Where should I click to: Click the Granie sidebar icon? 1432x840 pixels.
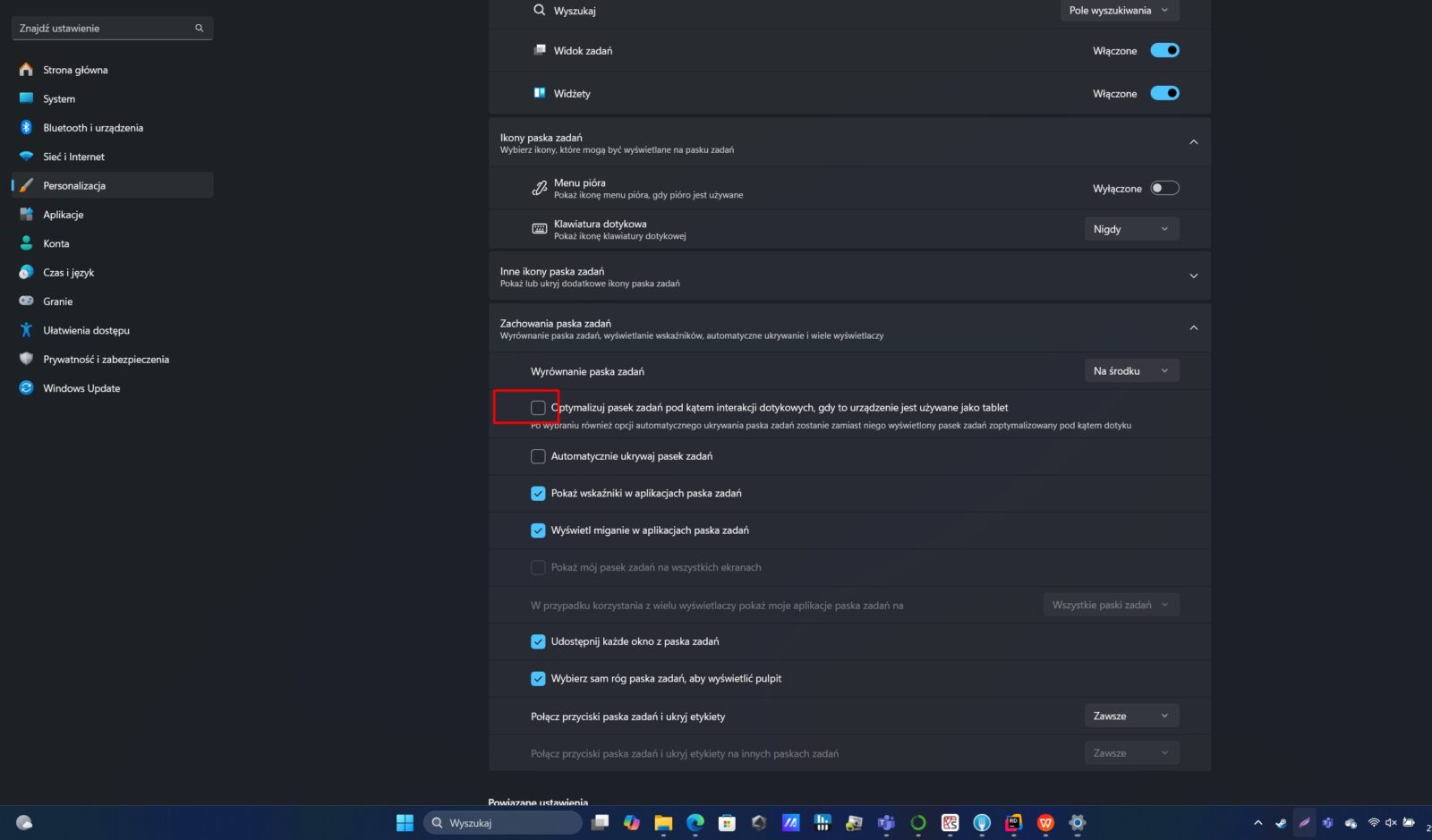tap(26, 301)
